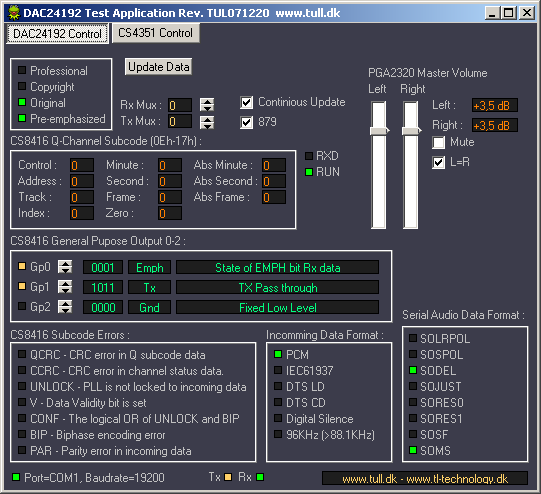Click the UNLOCK PLL error LED indicator
Image resolution: width=541 pixels, height=494 pixels.
point(22,386)
